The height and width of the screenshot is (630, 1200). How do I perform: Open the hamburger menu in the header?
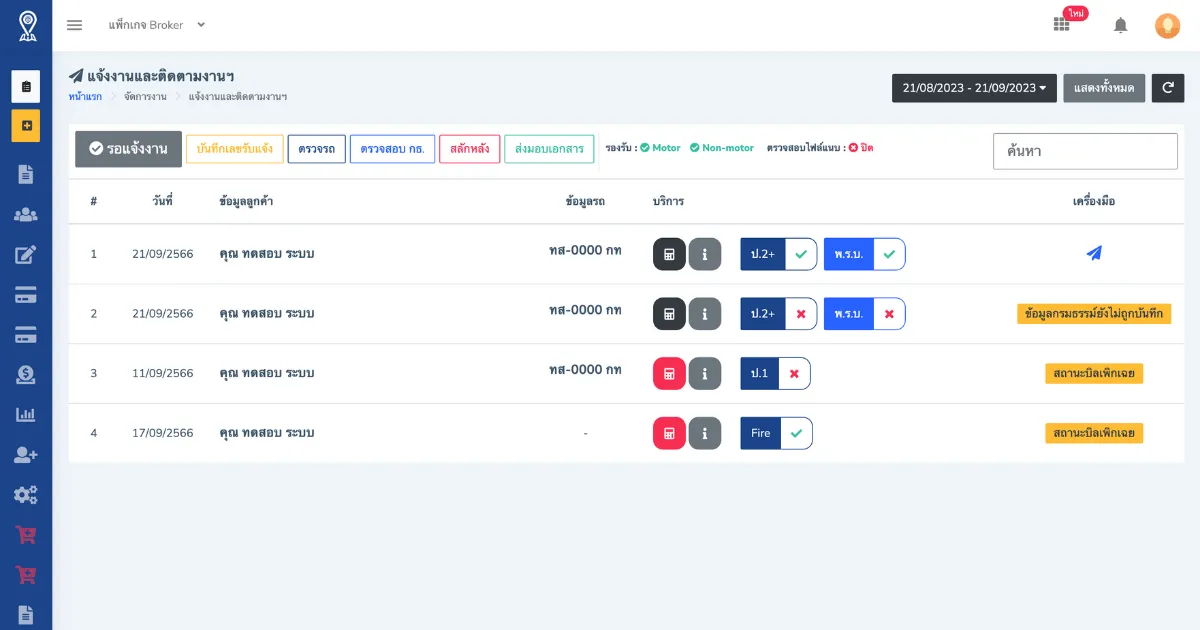click(x=74, y=25)
